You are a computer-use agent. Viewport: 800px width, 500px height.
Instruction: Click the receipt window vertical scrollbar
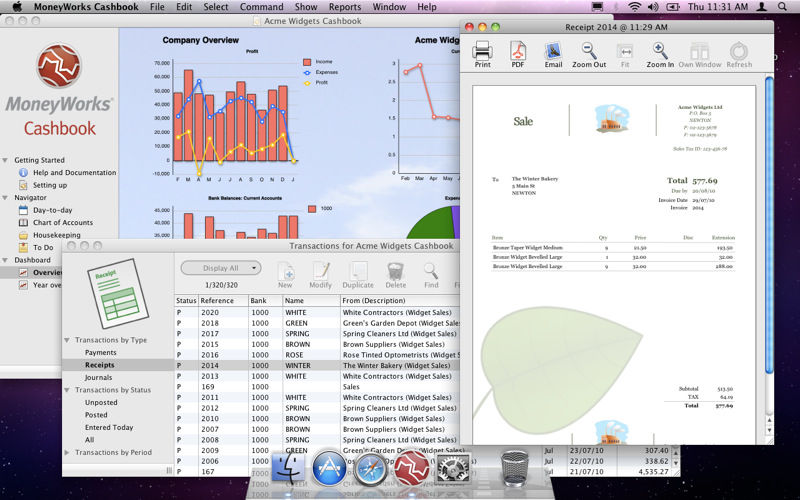[769, 224]
